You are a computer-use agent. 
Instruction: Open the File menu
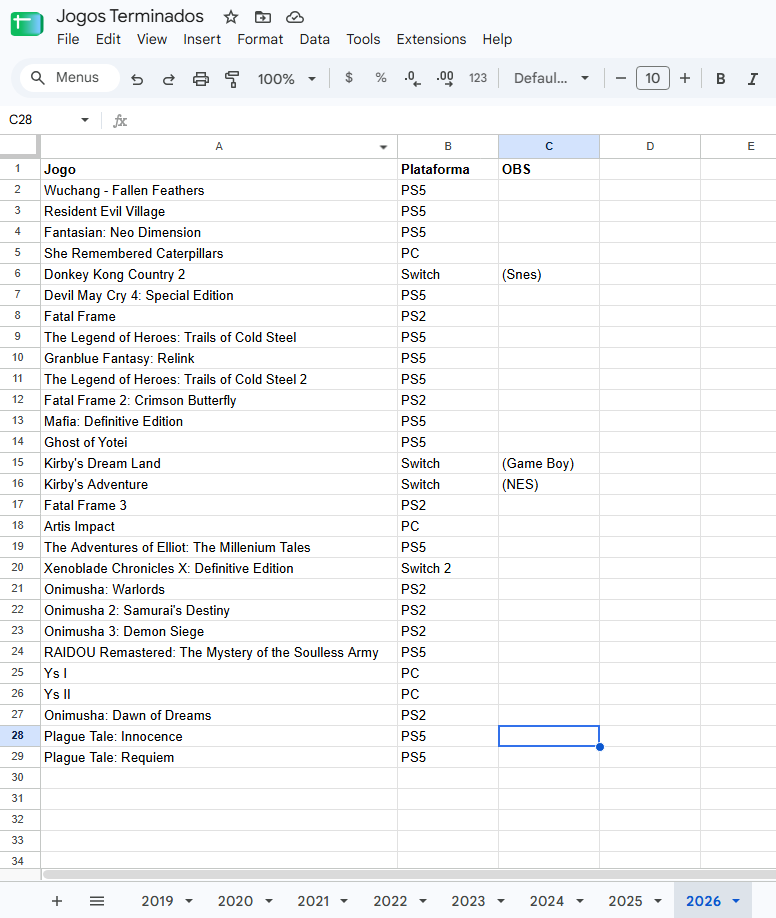68,39
